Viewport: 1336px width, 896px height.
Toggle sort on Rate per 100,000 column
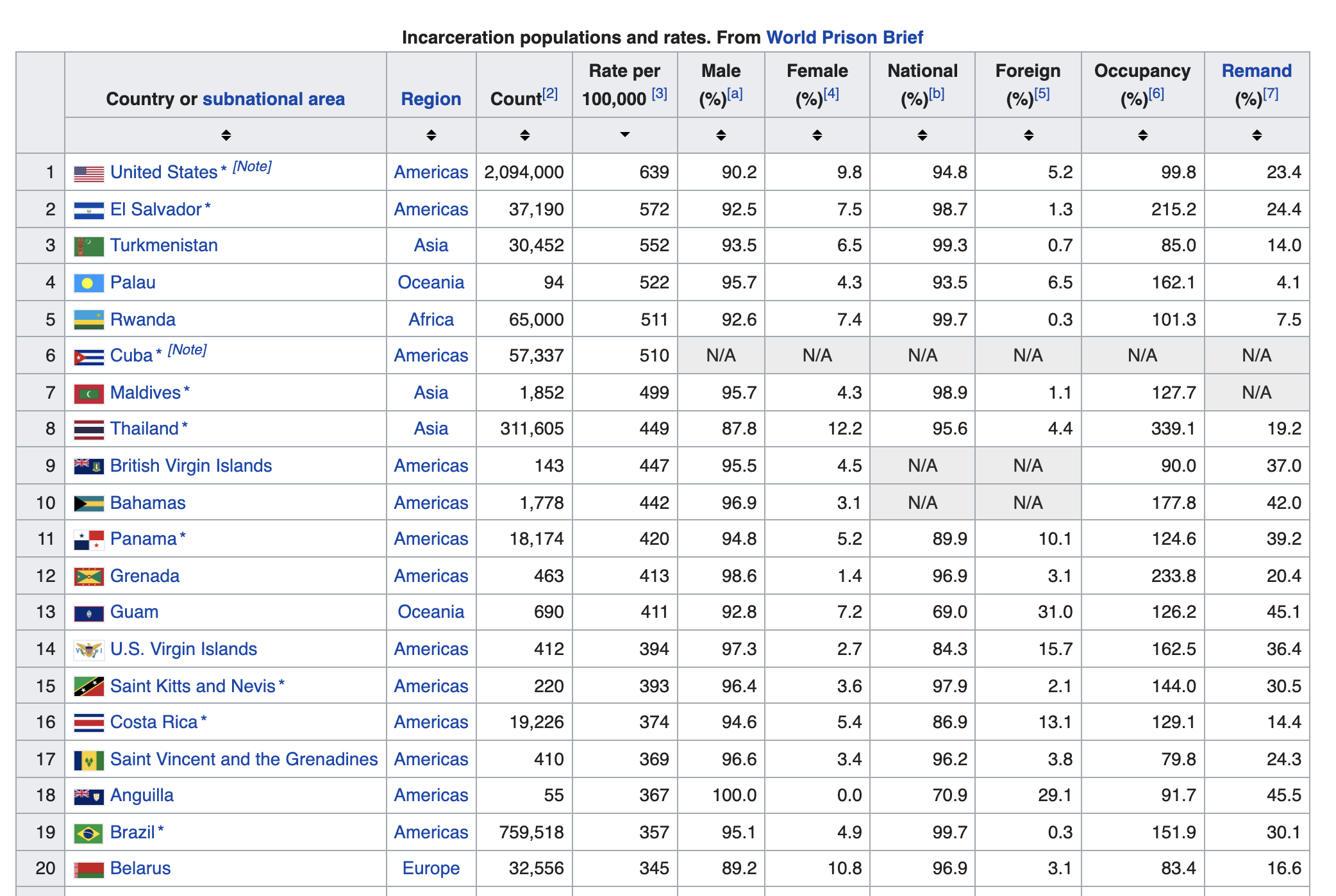624,135
